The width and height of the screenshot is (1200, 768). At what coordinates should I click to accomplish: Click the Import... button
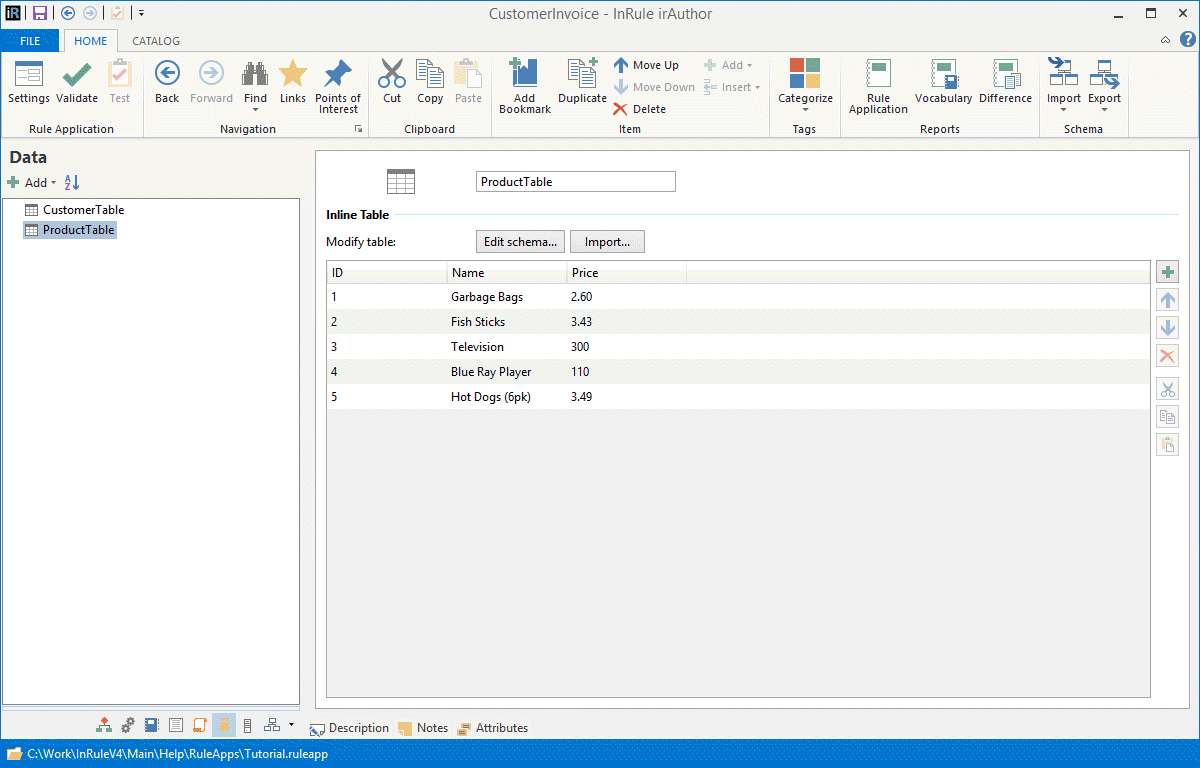click(x=607, y=242)
